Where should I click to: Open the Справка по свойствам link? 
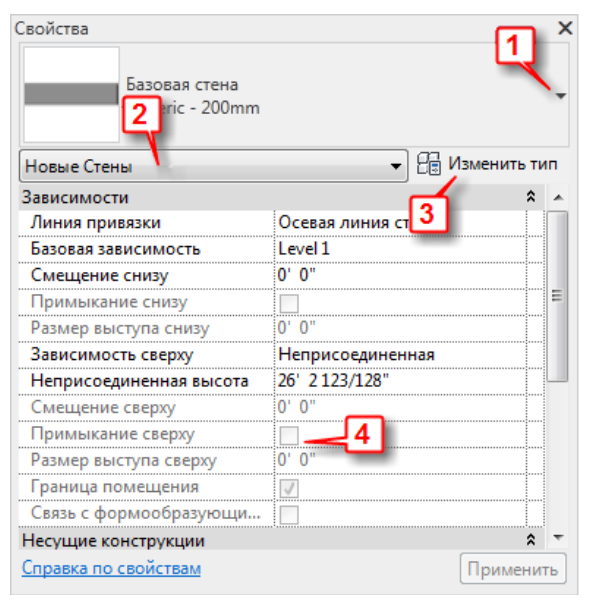tap(111, 568)
